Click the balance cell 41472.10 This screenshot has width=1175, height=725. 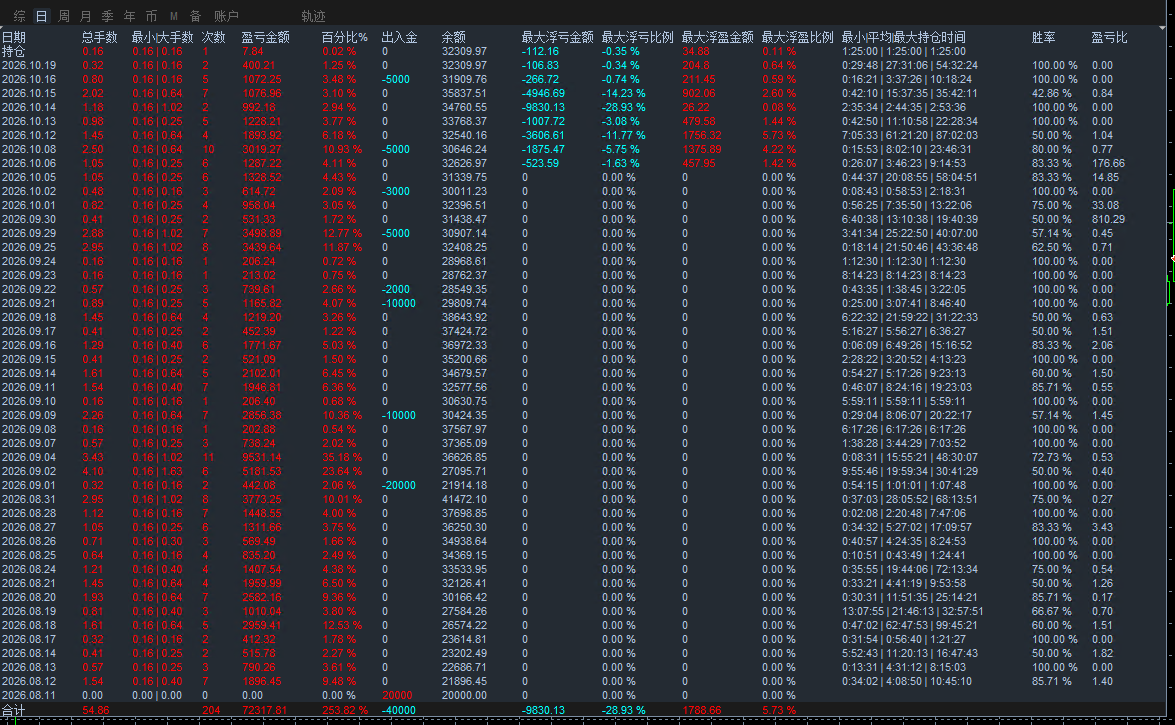tap(465, 499)
